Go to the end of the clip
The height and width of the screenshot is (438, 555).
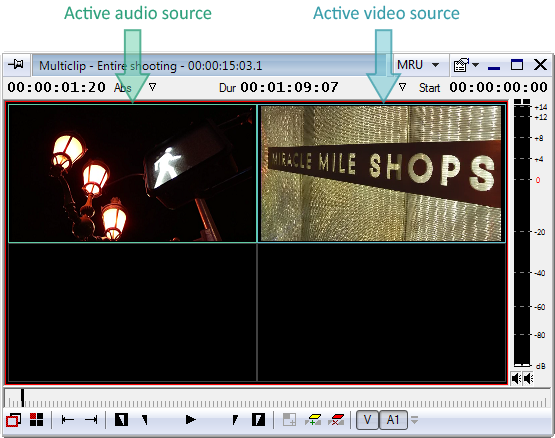coord(91,420)
